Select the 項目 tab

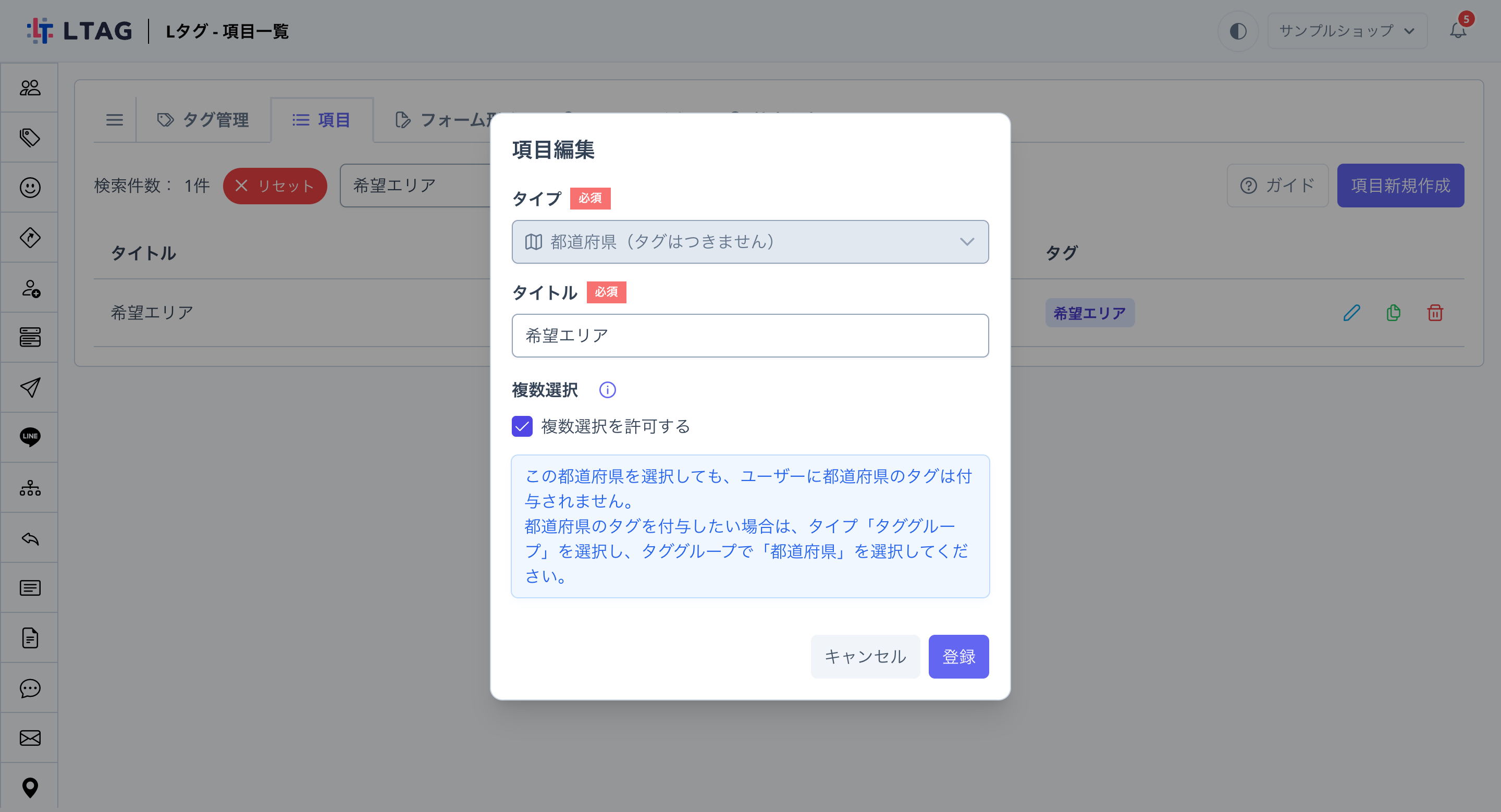click(x=321, y=120)
